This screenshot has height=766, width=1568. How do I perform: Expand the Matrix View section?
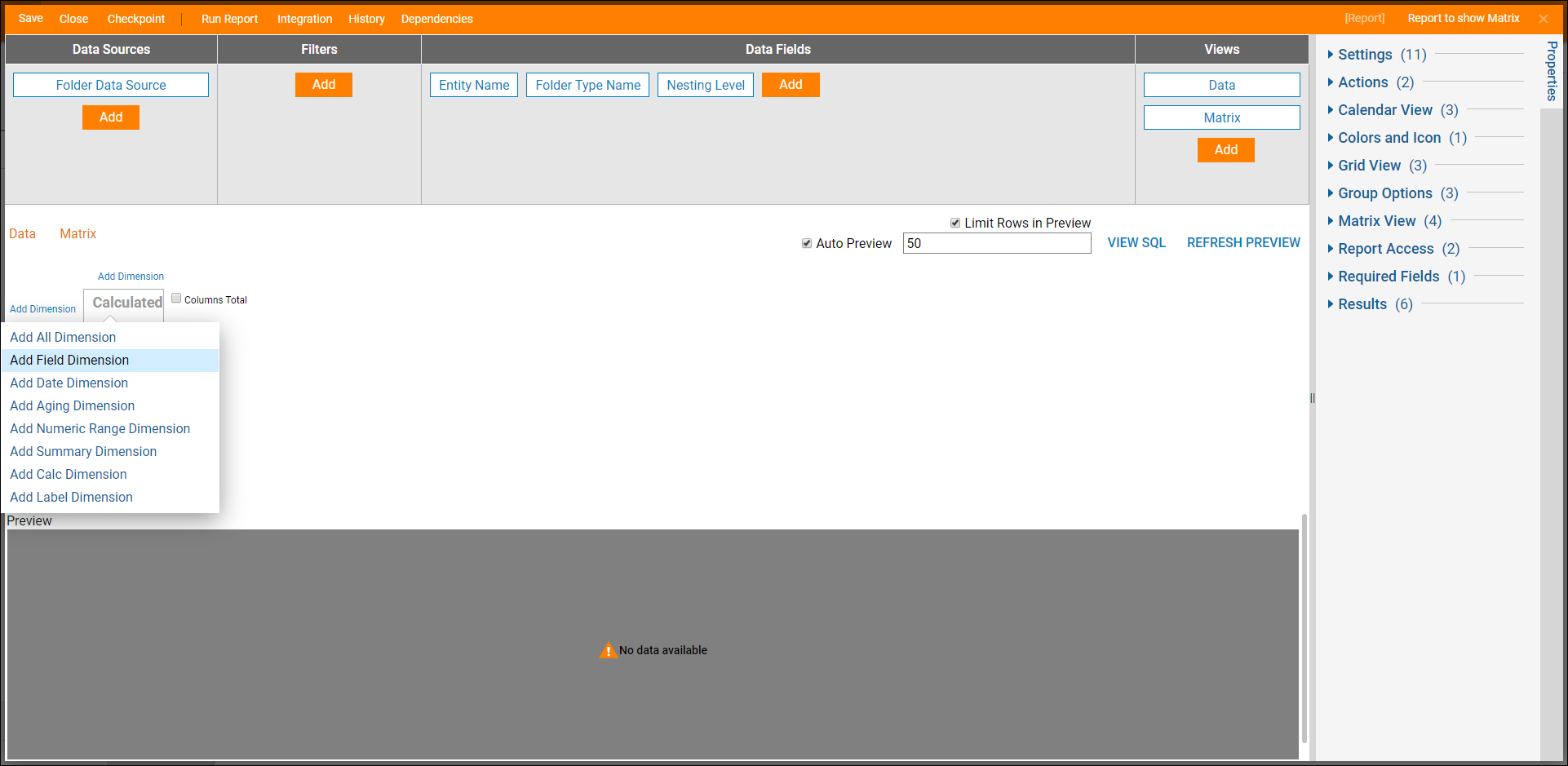click(x=1384, y=221)
